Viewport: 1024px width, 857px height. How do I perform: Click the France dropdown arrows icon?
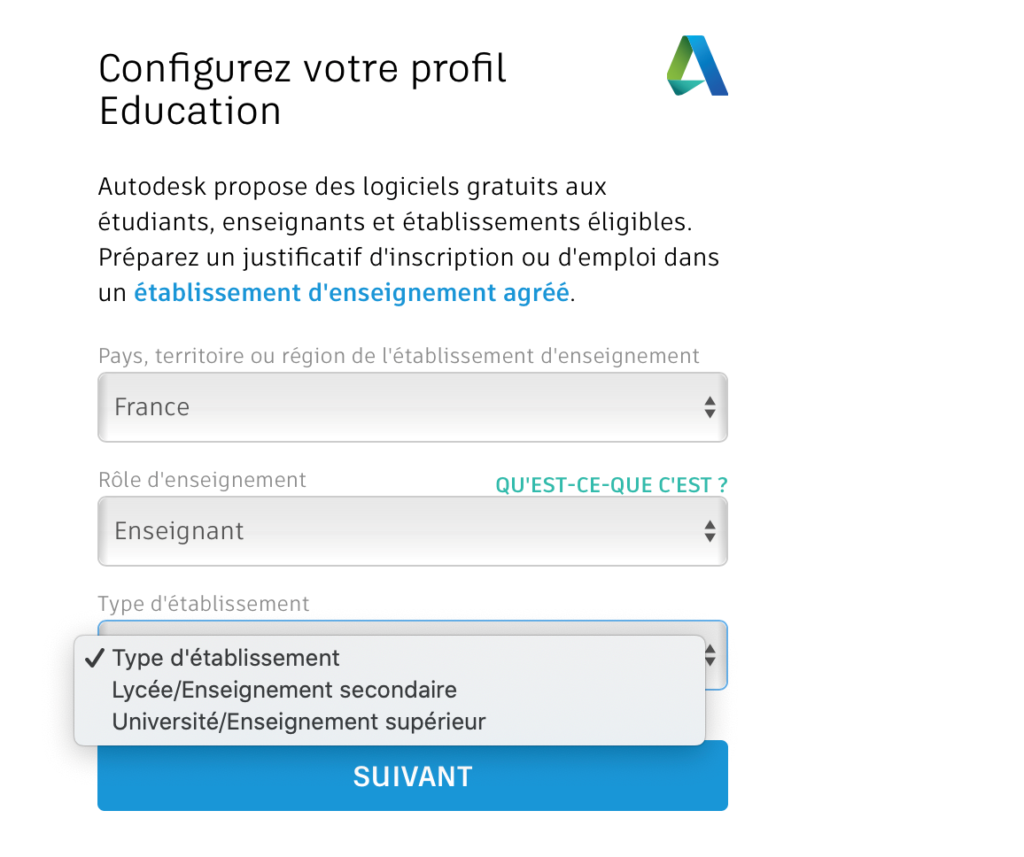coord(710,407)
